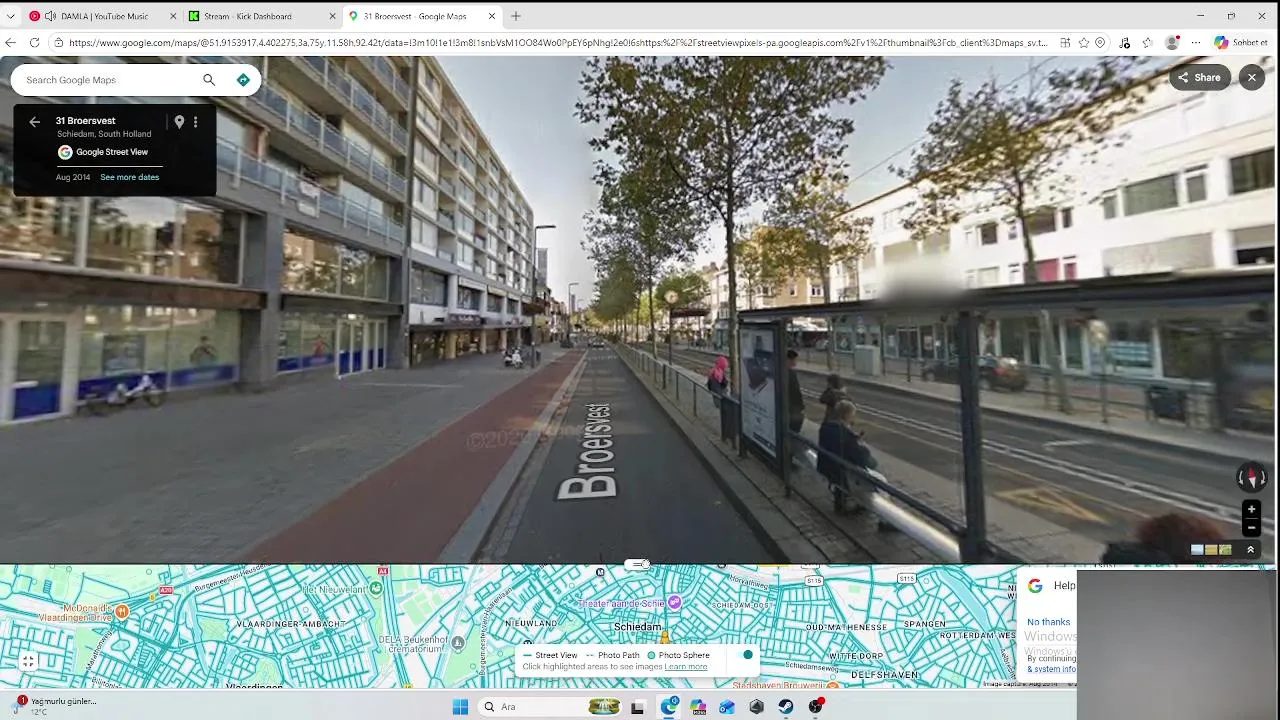1280x720 pixels.
Task: Click the No thanks link in Google popup
Action: coord(1048,622)
